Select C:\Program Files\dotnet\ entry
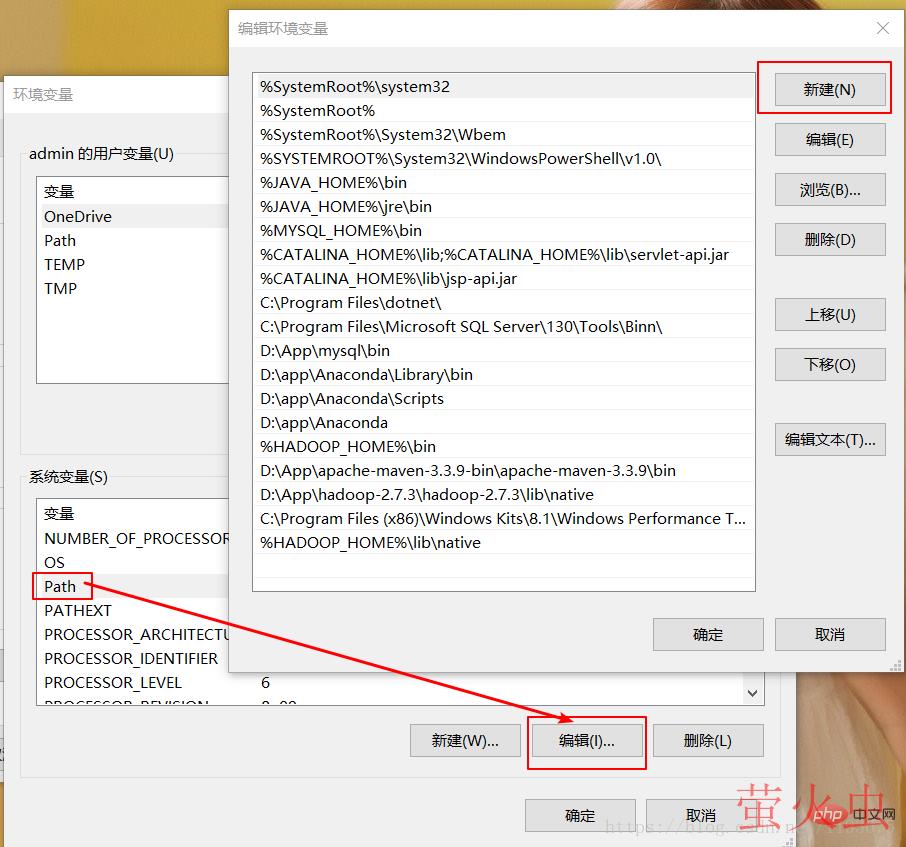906x847 pixels. coord(504,302)
